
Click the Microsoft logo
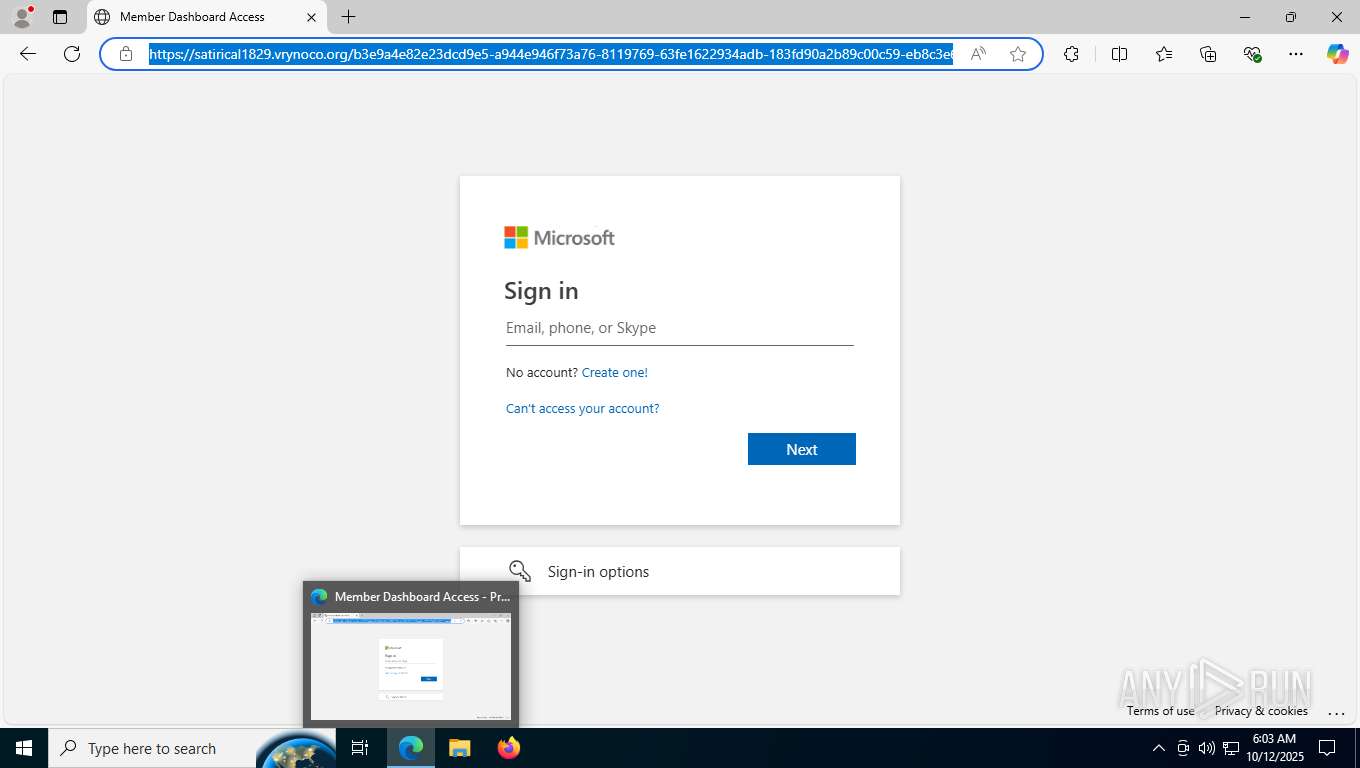[559, 238]
